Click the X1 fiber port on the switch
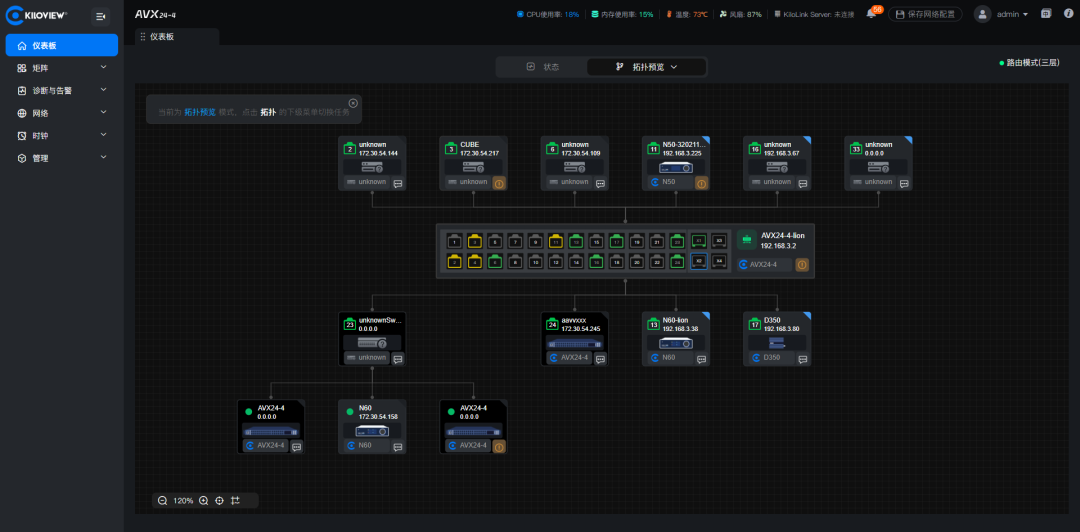This screenshot has height=532, width=1080. pos(698,241)
